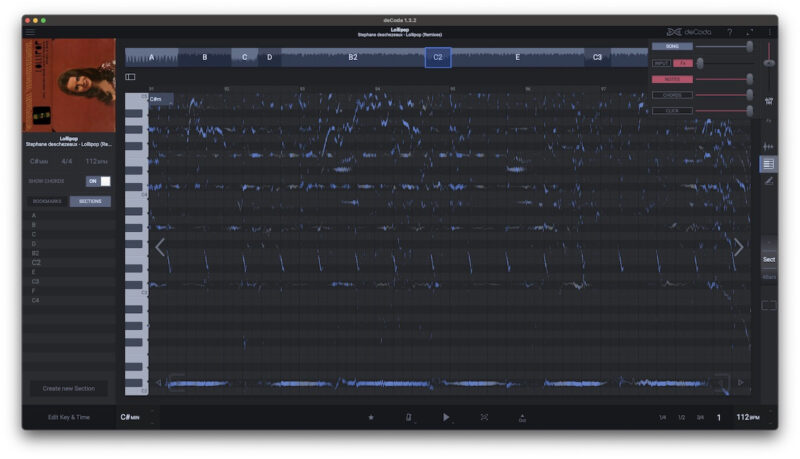Click the Create new Section button
800x459 pixels.
[x=69, y=388]
